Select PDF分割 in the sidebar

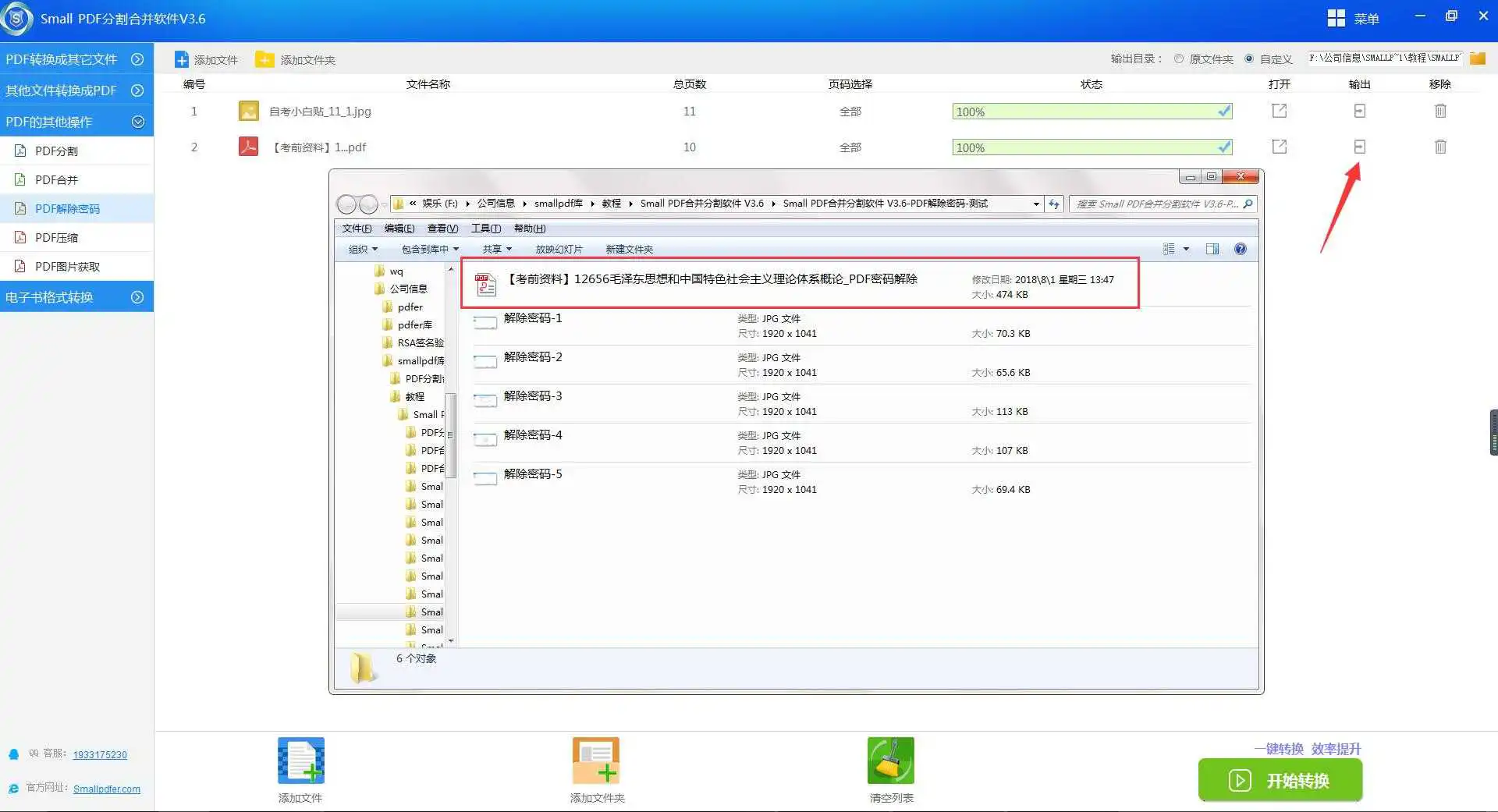[x=76, y=151]
